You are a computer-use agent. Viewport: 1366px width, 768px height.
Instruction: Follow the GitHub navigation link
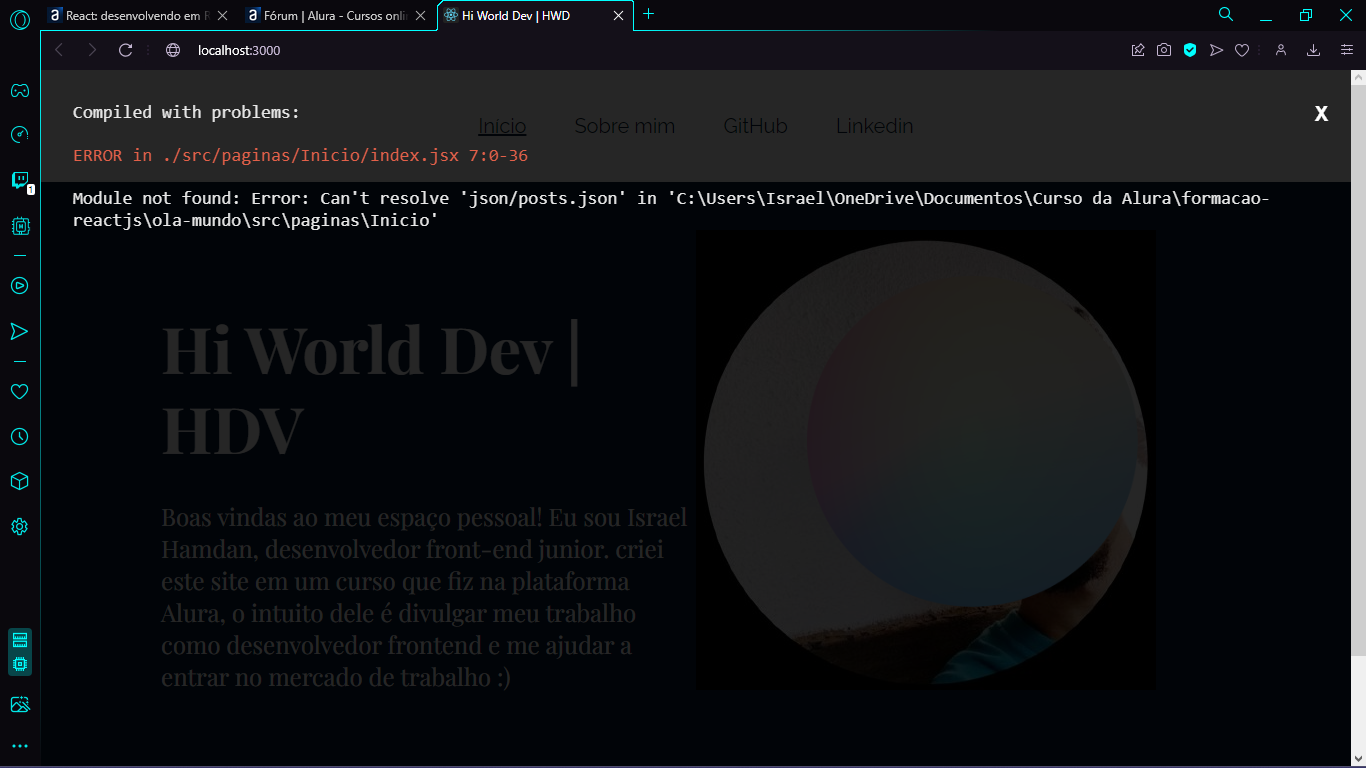coord(755,126)
